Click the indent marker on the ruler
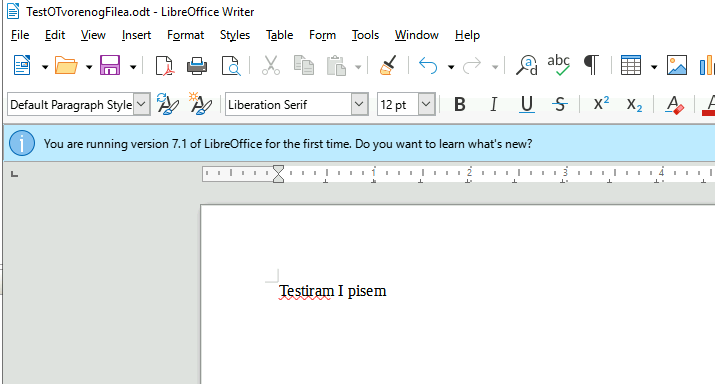This screenshot has width=715, height=384. [x=278, y=174]
